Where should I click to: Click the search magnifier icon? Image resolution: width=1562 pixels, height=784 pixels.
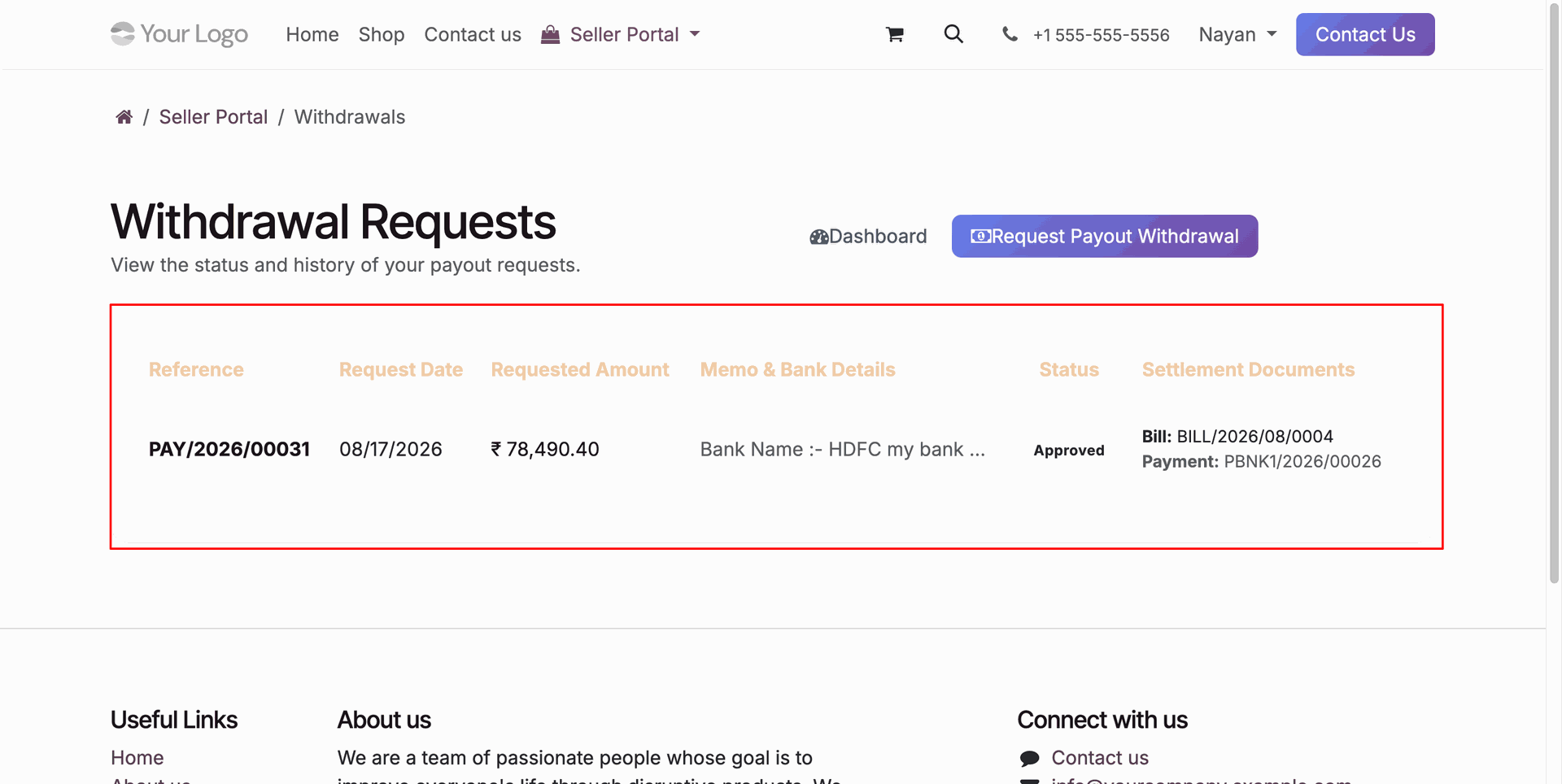coord(953,34)
